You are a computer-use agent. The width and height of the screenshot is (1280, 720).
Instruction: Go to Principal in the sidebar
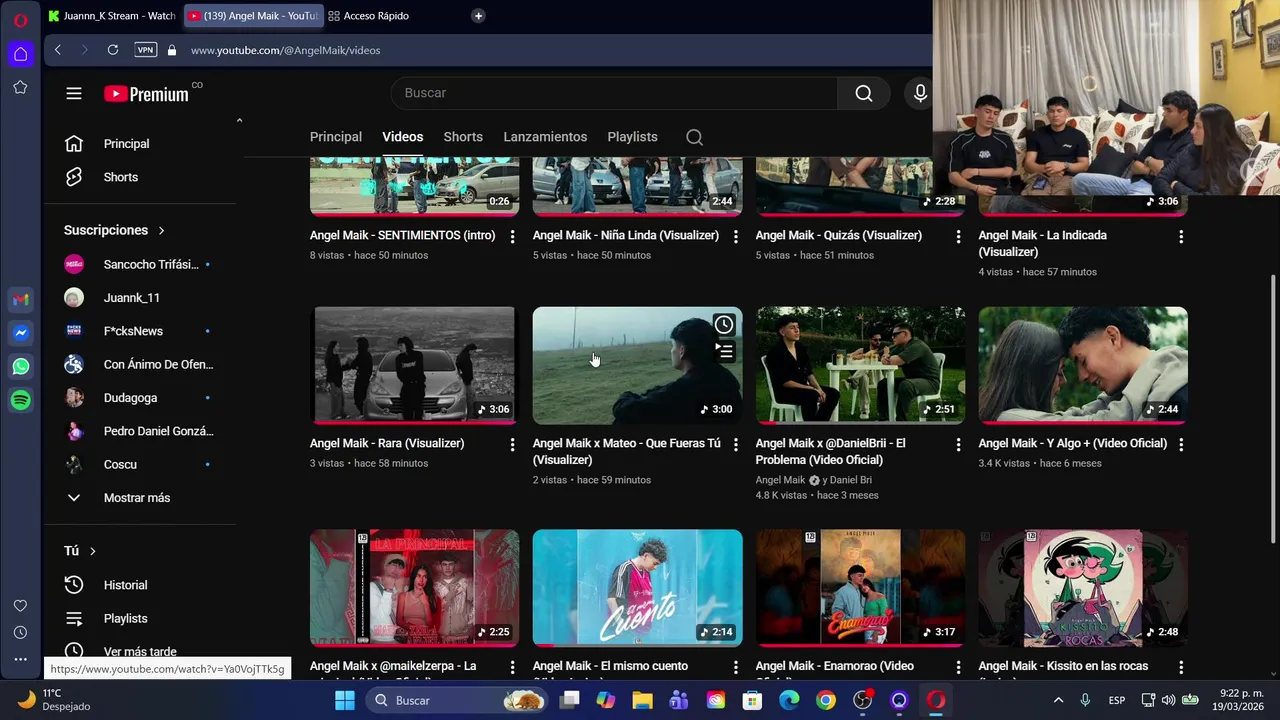point(127,144)
